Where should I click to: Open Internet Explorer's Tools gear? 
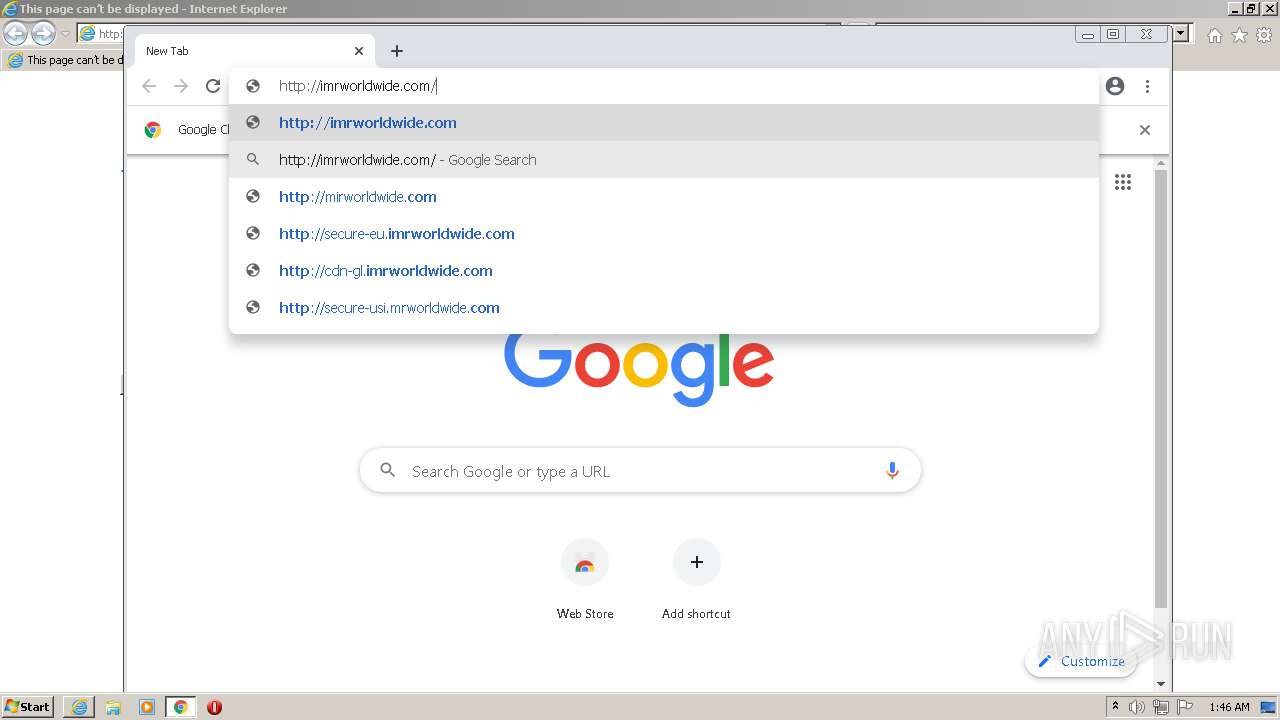[x=1264, y=35]
